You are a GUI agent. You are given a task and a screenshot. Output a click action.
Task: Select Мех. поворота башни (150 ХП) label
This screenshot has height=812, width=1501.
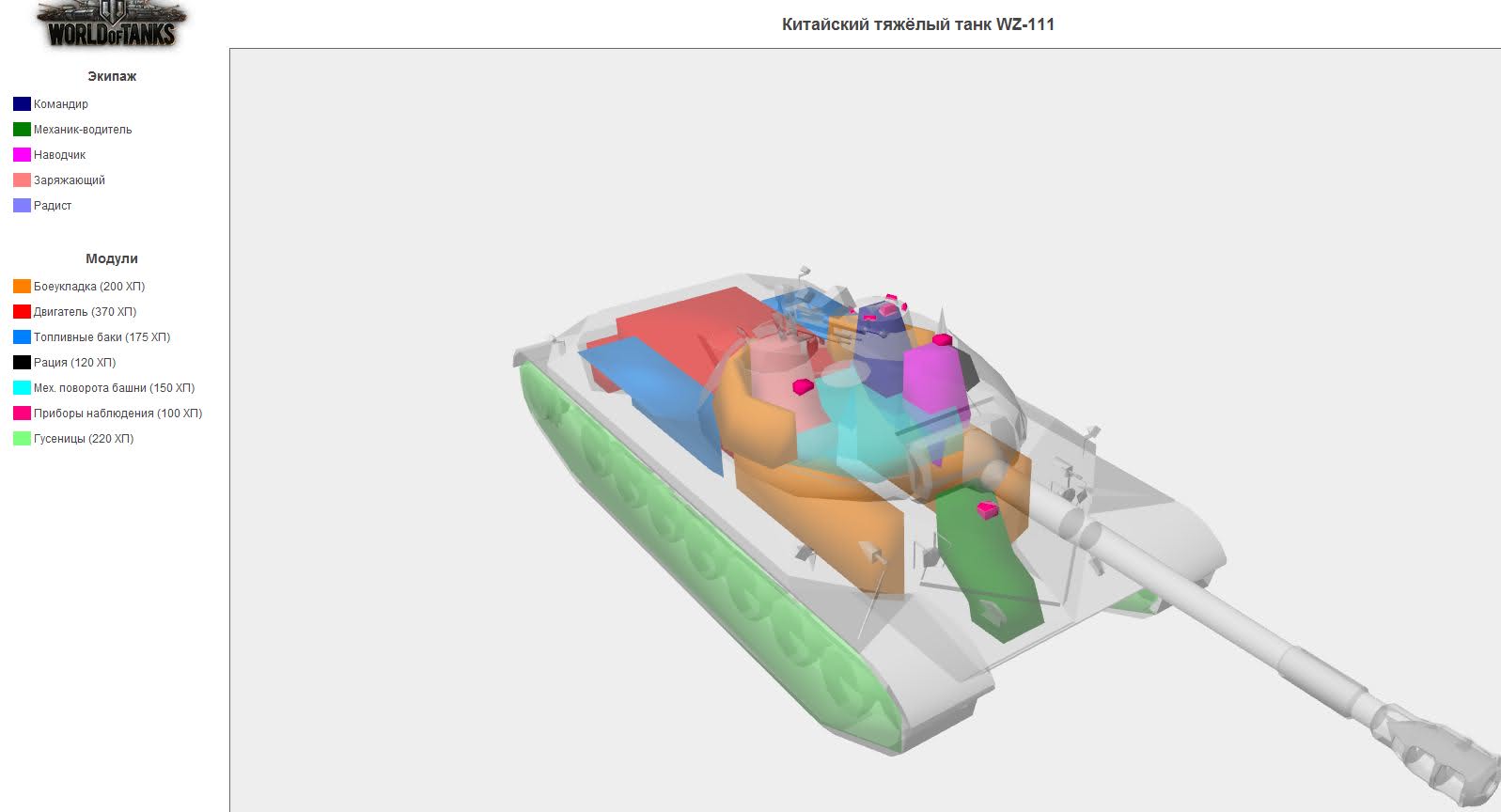click(x=115, y=388)
